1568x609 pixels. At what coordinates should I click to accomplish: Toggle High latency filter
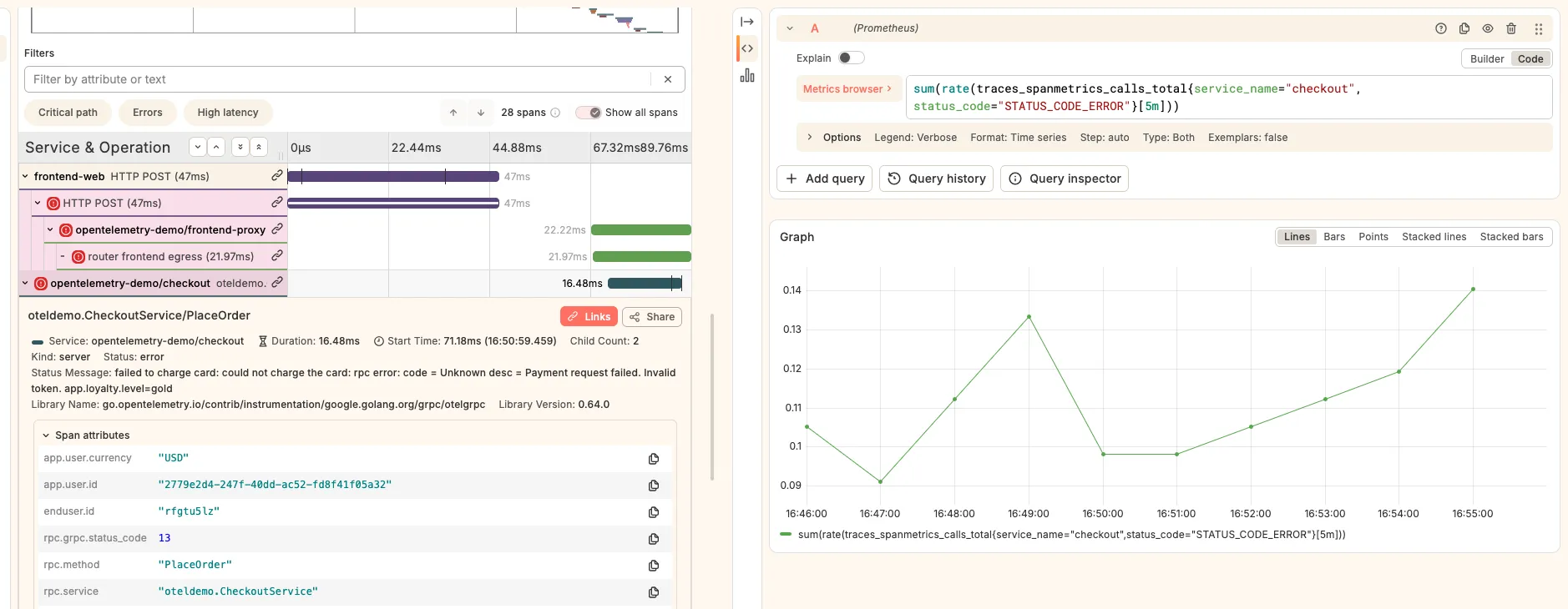[228, 113]
